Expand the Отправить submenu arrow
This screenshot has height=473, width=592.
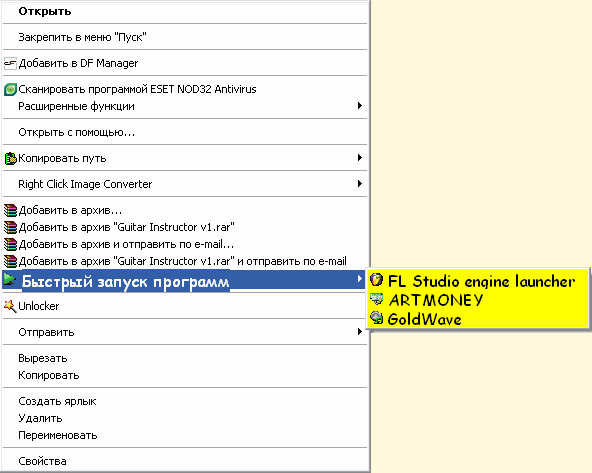pyautogui.click(x=360, y=332)
